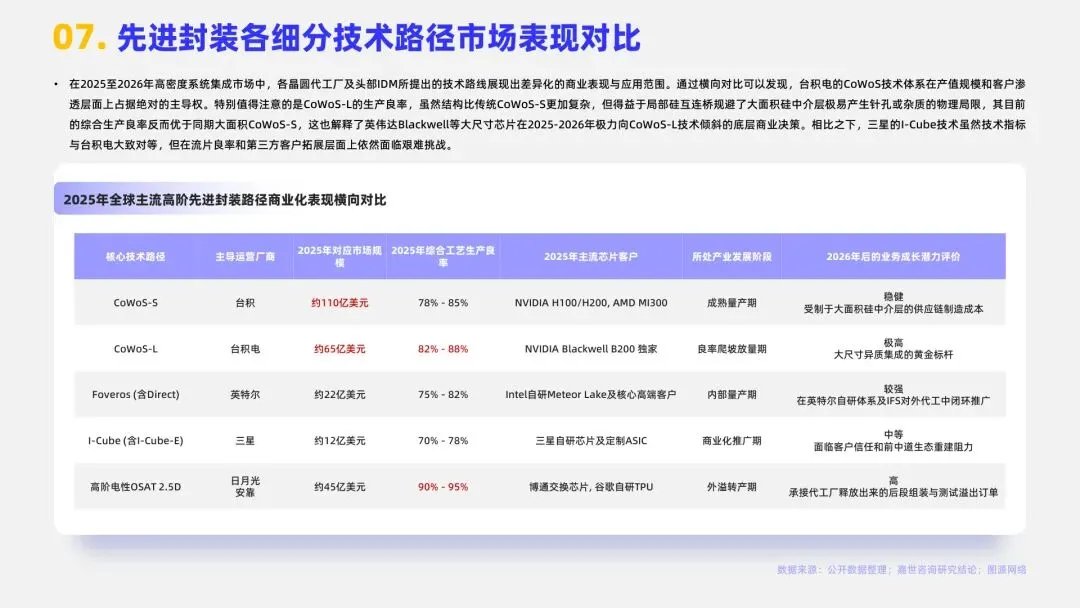Click market size 约12亿美元

(340, 441)
